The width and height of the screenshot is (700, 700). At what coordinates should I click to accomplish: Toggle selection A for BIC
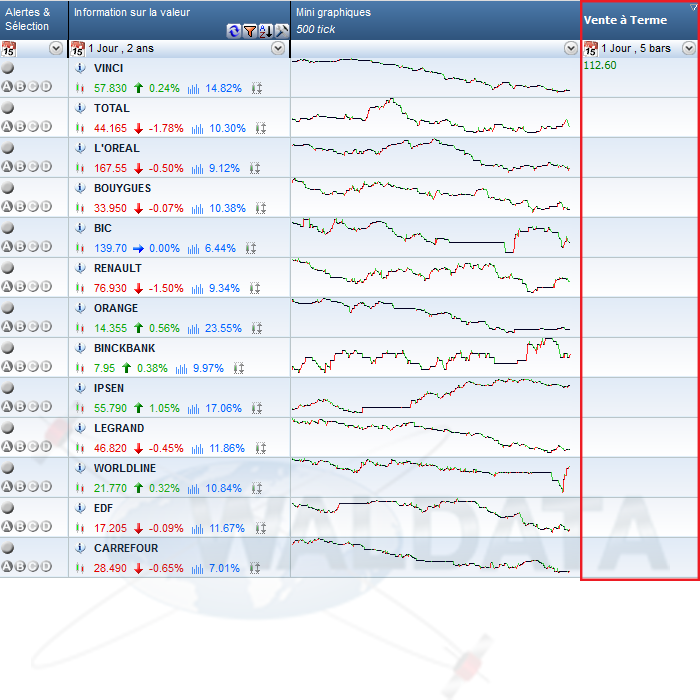[x=7, y=246]
